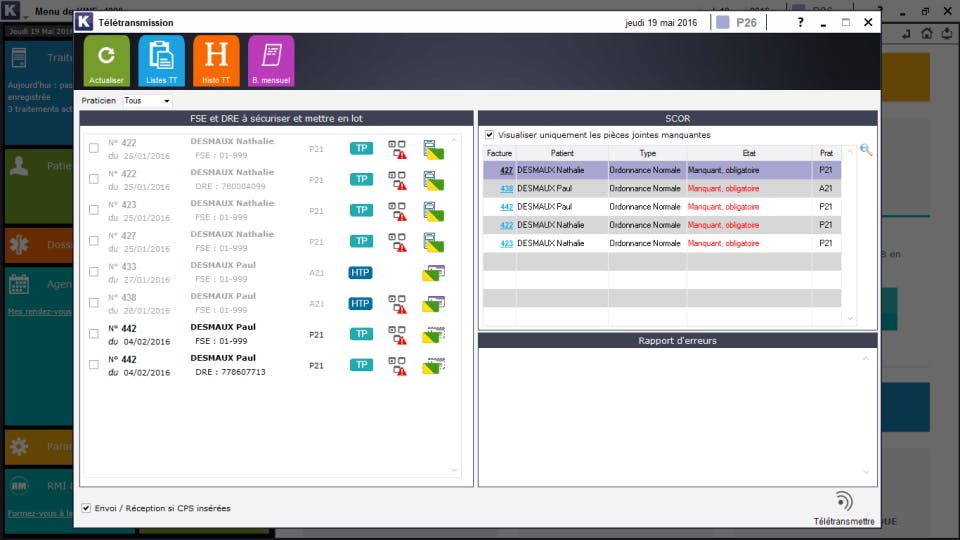Screen dimensions: 960x540
Task: Click the SCOR magnifier search icon
Action: (x=866, y=149)
